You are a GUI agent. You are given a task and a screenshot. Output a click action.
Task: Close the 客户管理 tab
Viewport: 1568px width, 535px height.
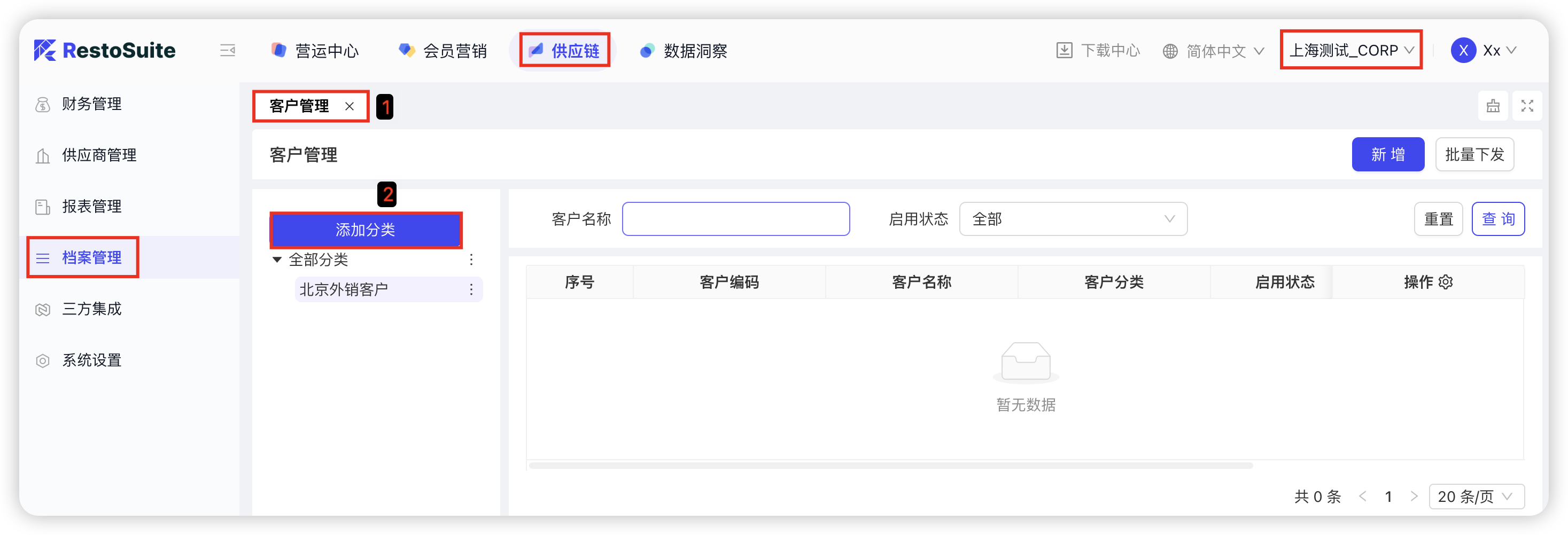350,106
